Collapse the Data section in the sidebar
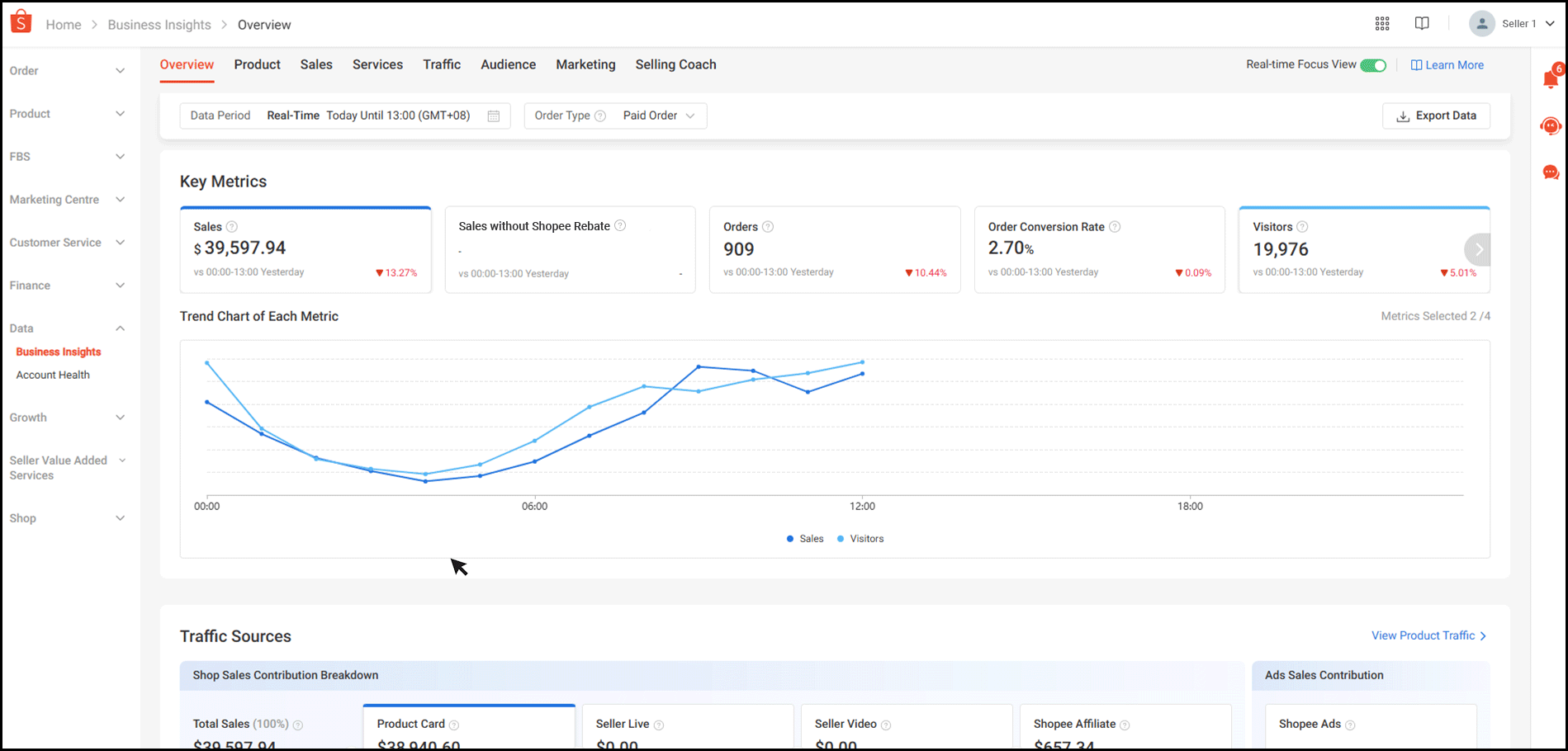The width and height of the screenshot is (1568, 751). click(x=121, y=328)
